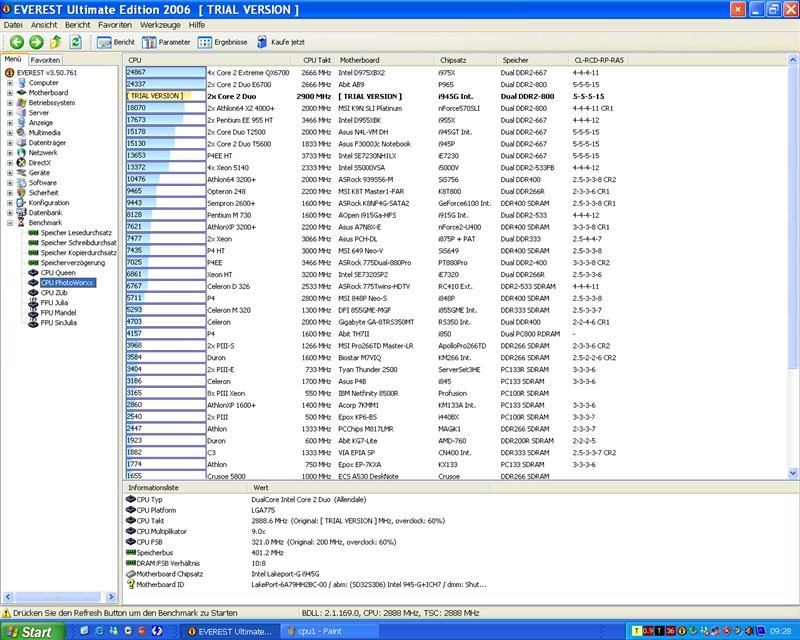This screenshot has height=640, width=800.
Task: Open the Werkzeuge menu
Action: point(160,25)
